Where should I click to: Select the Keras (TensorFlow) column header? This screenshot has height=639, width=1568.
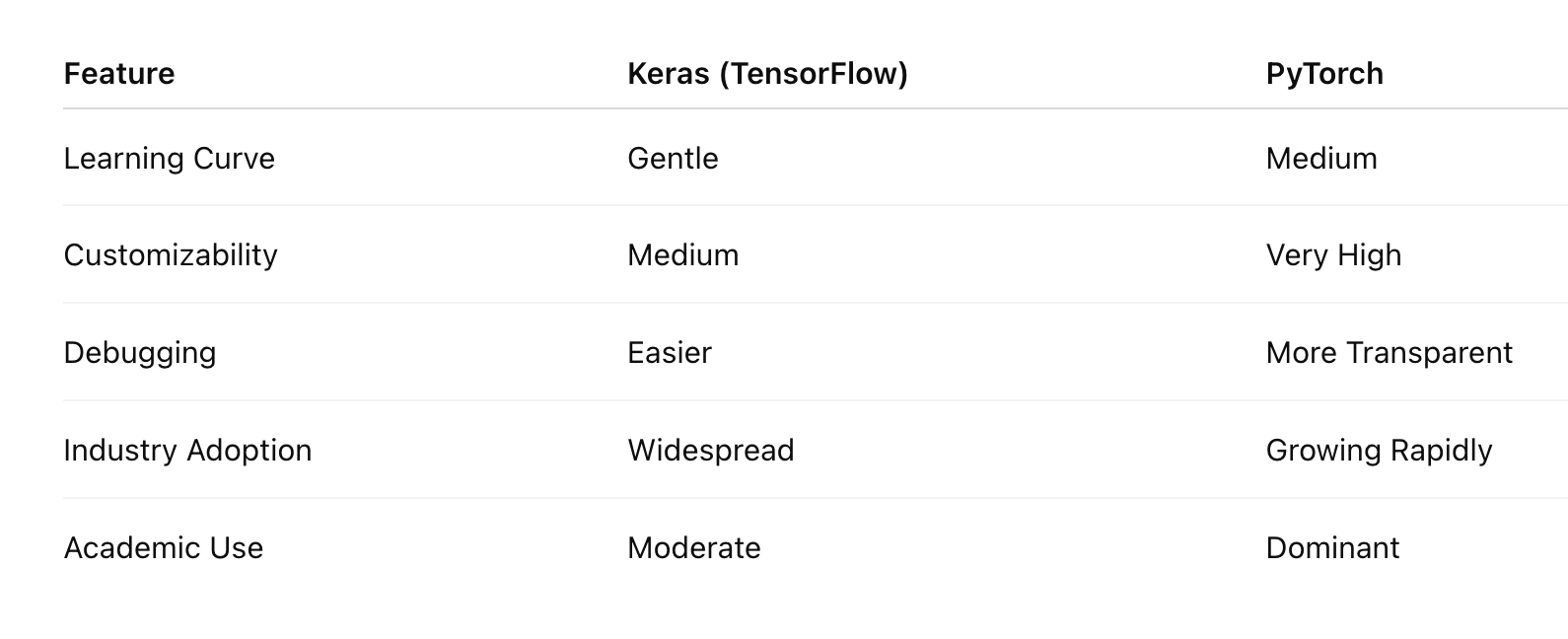(x=767, y=74)
